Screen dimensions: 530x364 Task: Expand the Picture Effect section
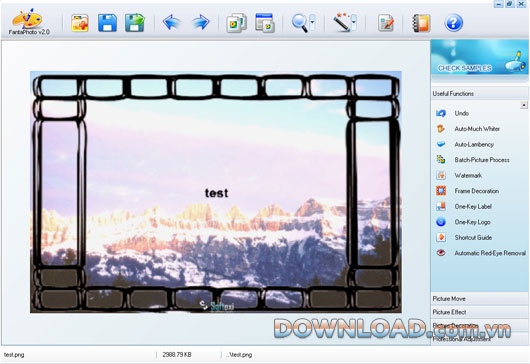tap(479, 312)
